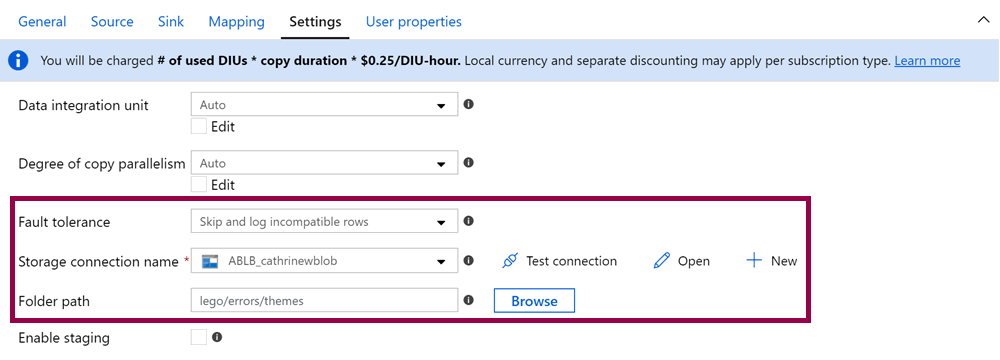Open the Data integration unit dropdown
This screenshot has height=360, width=1000.
coord(324,105)
